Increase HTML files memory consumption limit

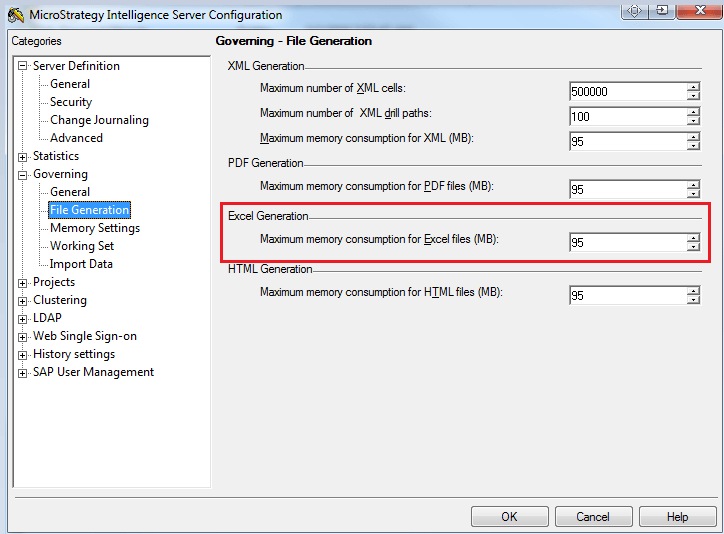[694, 291]
